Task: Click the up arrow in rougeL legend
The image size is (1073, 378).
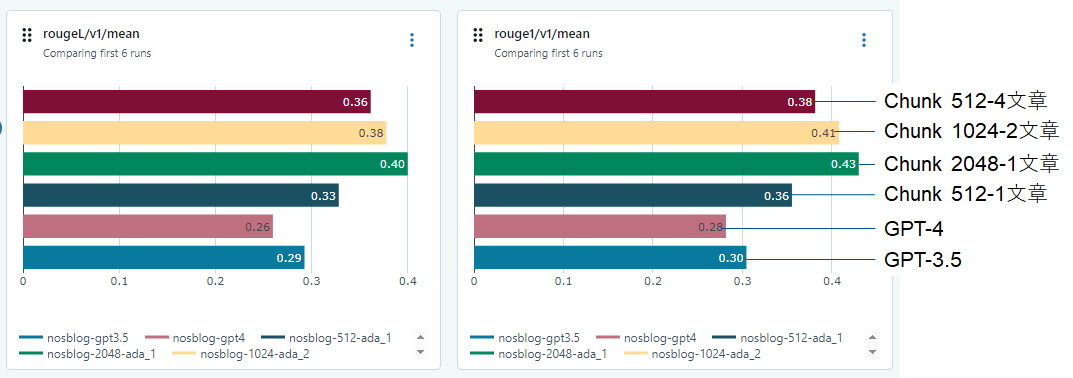Action: point(420,338)
